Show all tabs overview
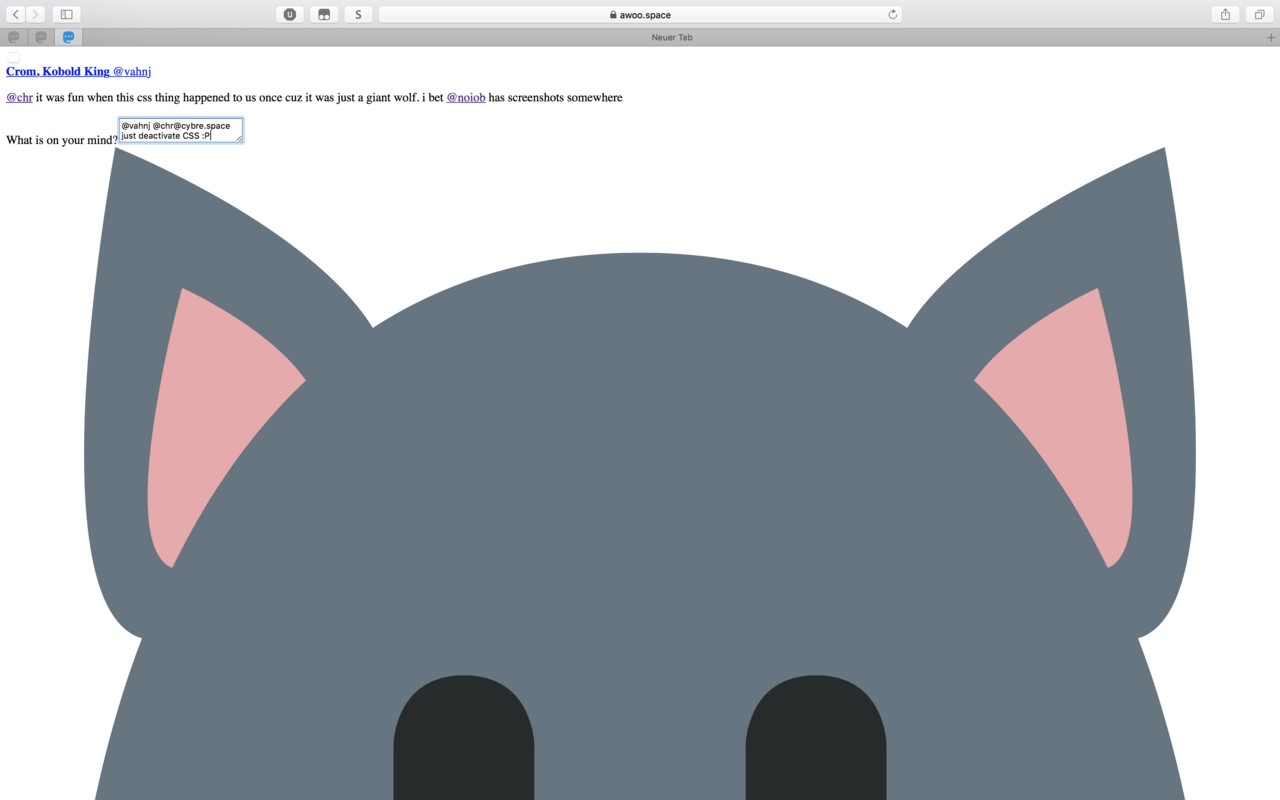 (x=1260, y=14)
